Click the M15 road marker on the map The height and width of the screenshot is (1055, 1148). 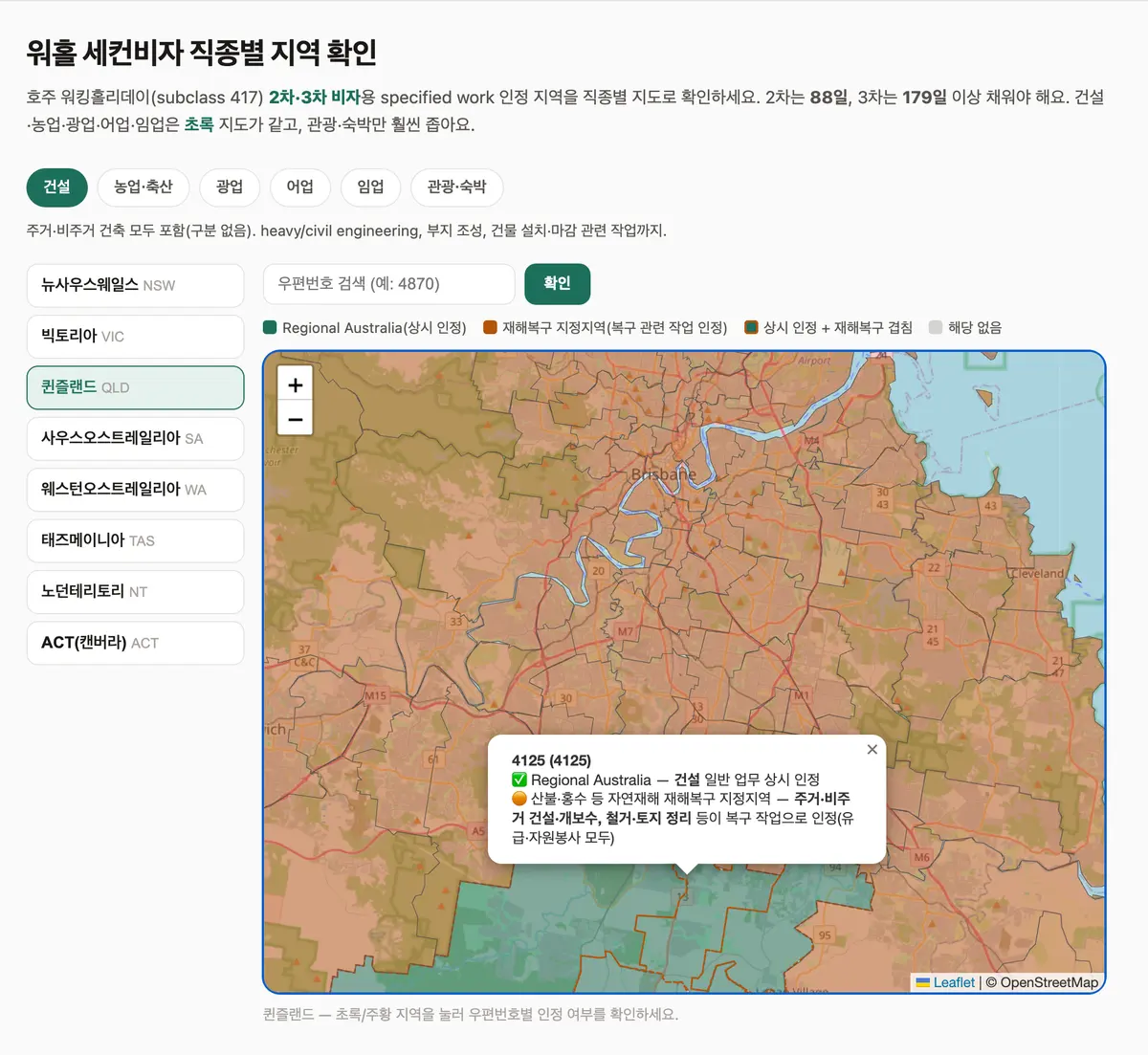click(375, 695)
